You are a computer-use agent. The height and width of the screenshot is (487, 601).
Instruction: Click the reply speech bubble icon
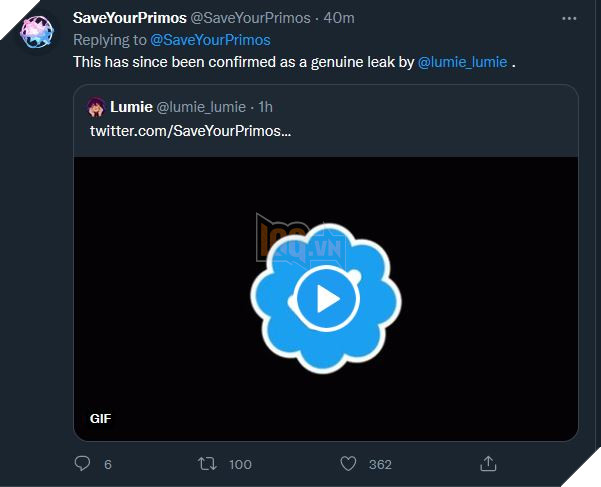click(x=83, y=463)
